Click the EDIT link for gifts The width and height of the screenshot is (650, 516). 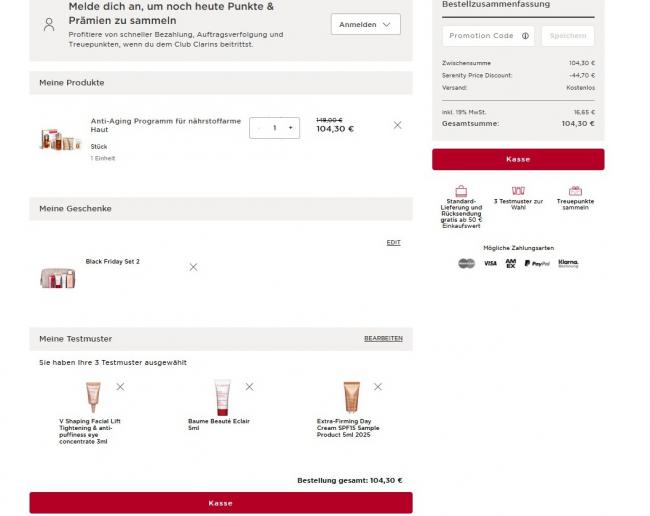[393, 242]
